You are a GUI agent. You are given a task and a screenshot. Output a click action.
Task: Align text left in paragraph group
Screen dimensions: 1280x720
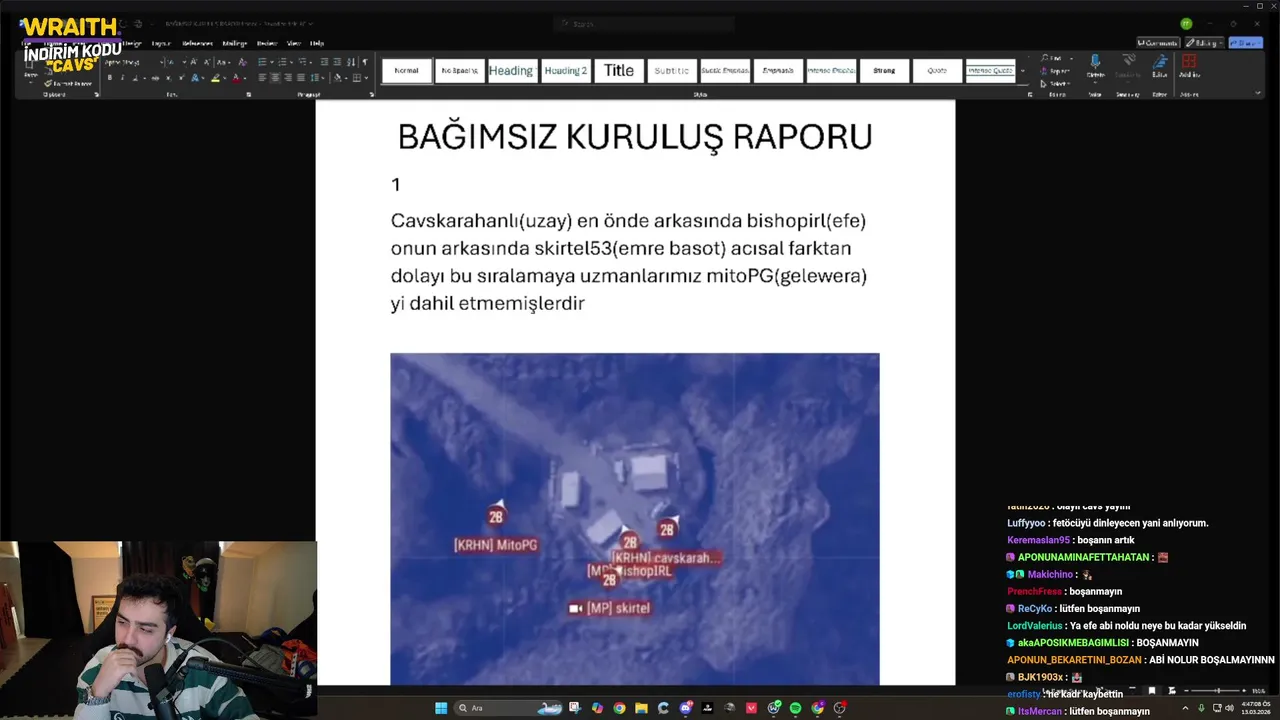click(x=262, y=77)
